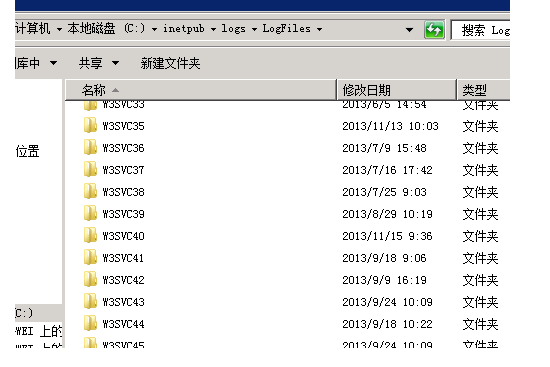Select the W3SVC41 folder name

123,258
